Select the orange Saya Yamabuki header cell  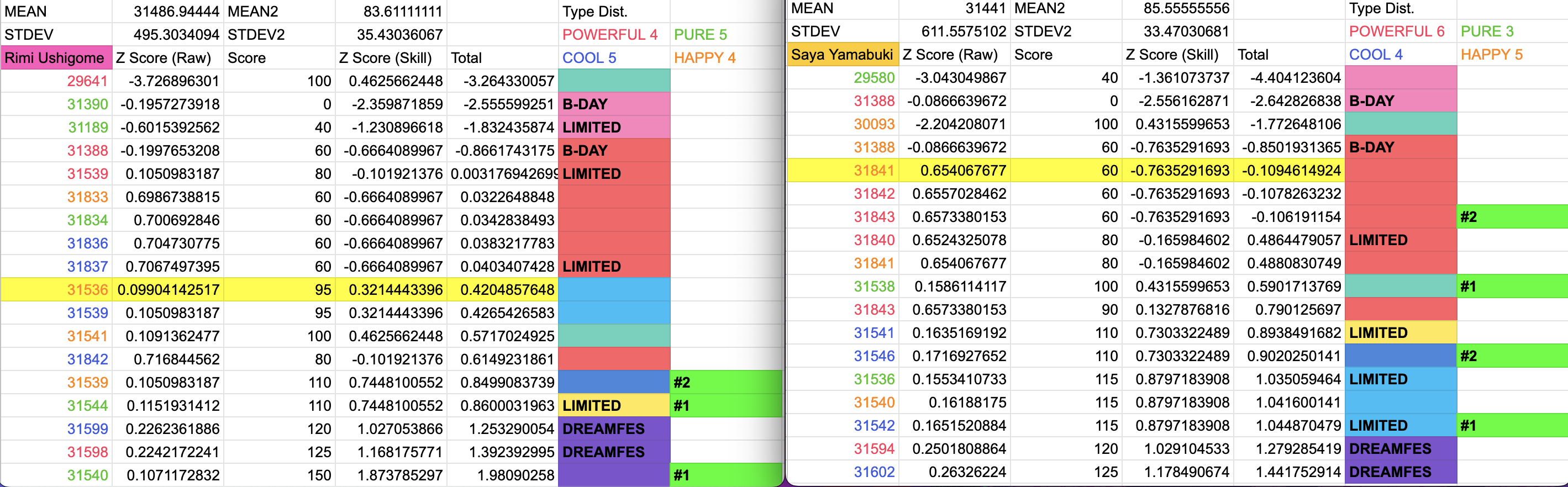coord(842,55)
